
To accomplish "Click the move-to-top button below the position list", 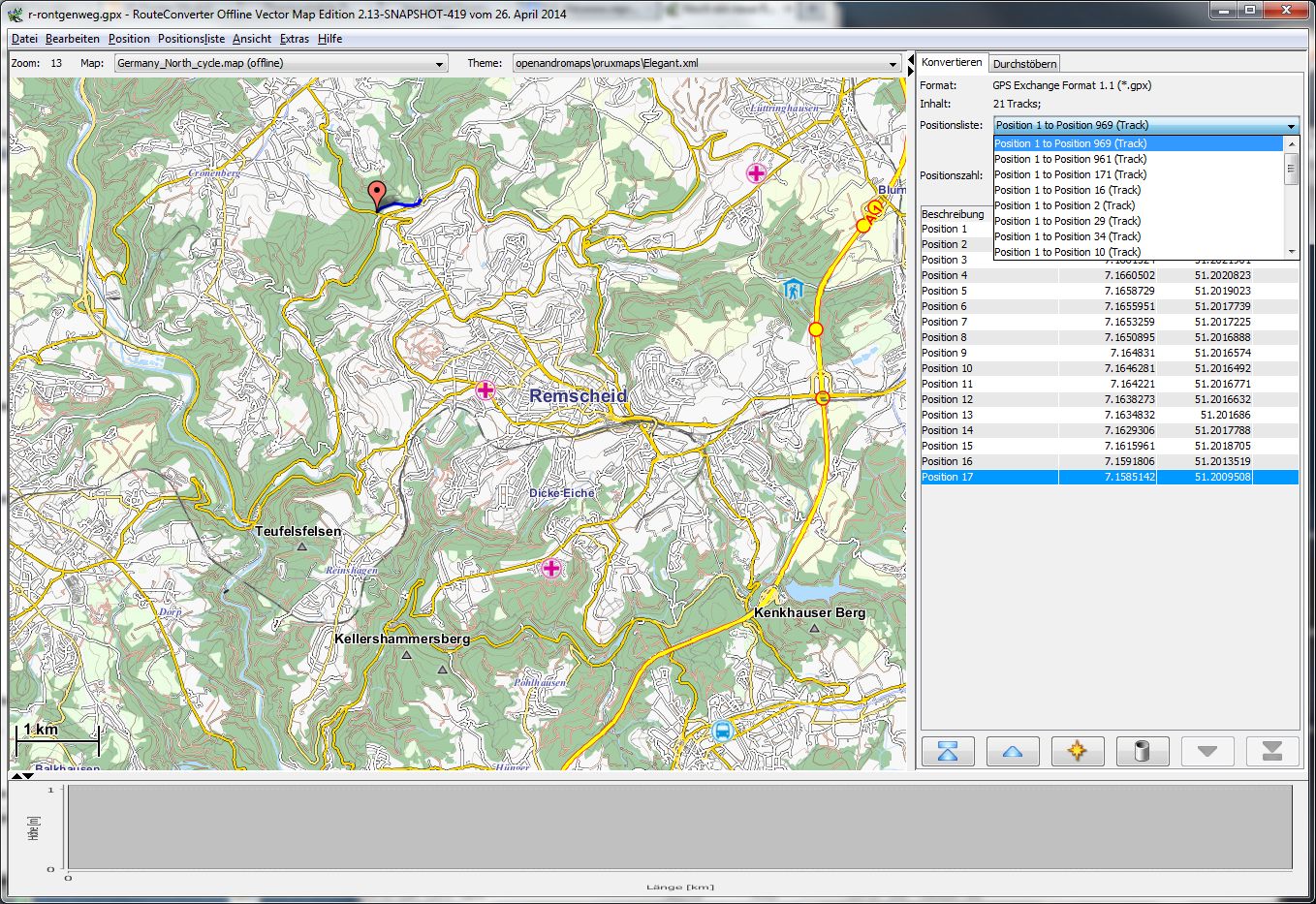I will 948,751.
